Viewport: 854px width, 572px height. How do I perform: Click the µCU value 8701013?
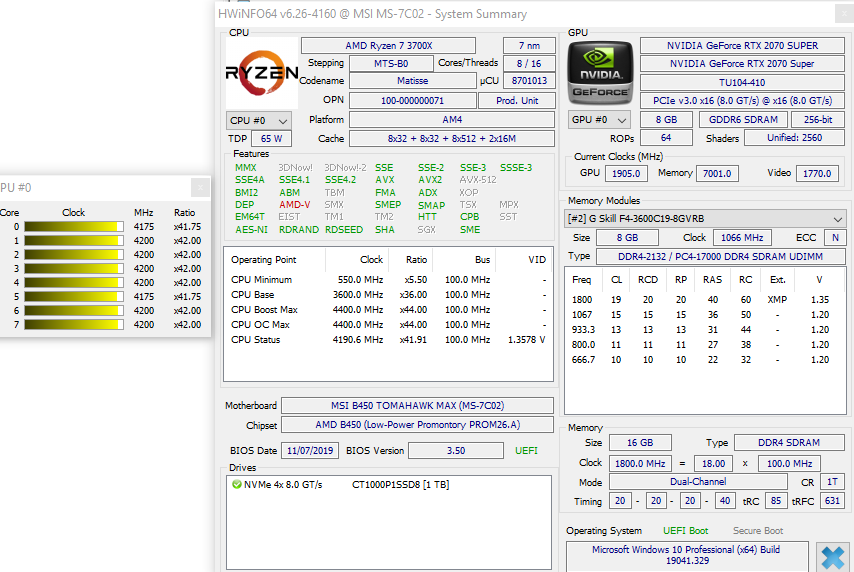tap(529, 81)
